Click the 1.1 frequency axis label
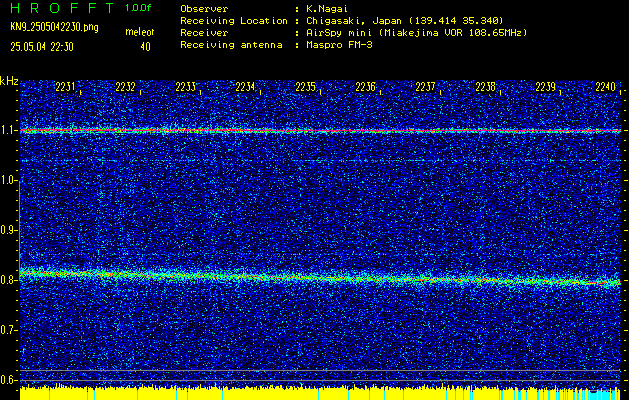This screenshot has height=400, width=629. pos(7,131)
